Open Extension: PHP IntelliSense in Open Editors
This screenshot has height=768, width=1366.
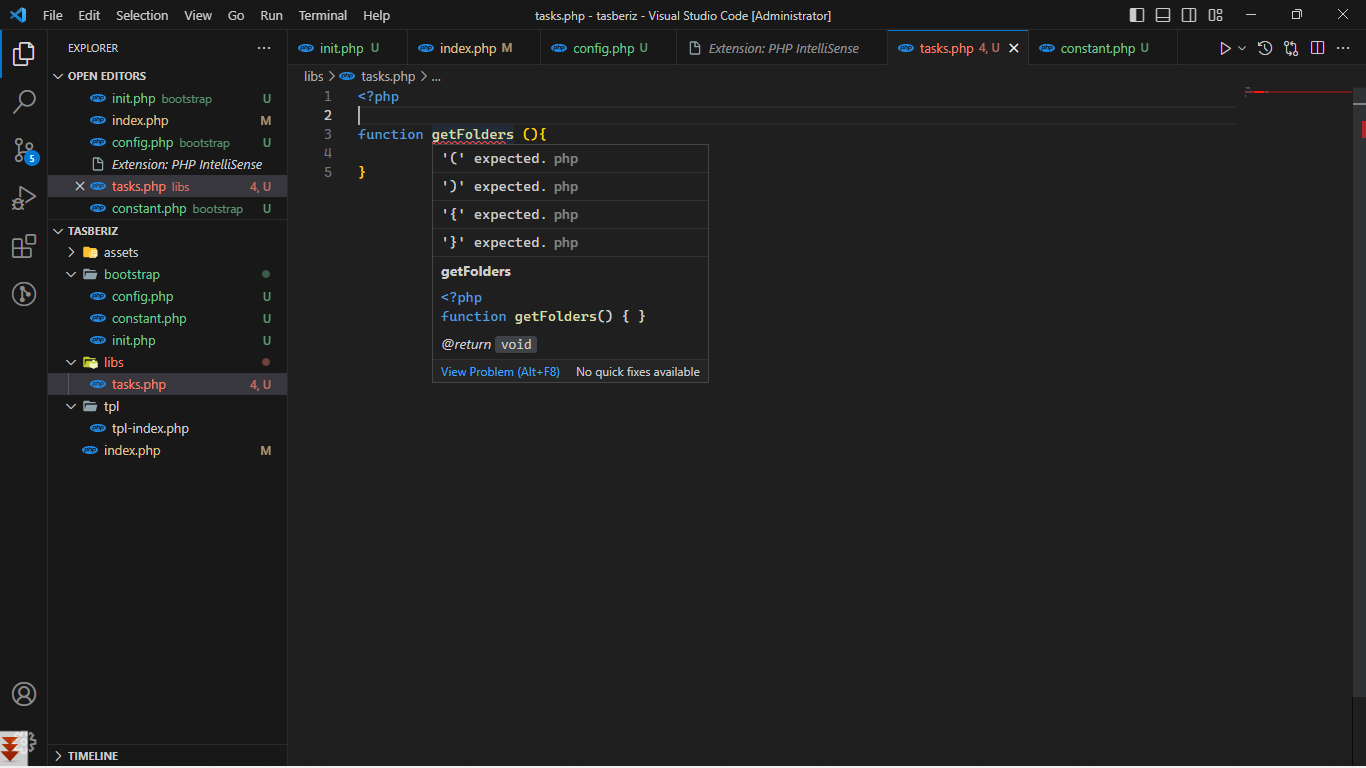coord(167,164)
